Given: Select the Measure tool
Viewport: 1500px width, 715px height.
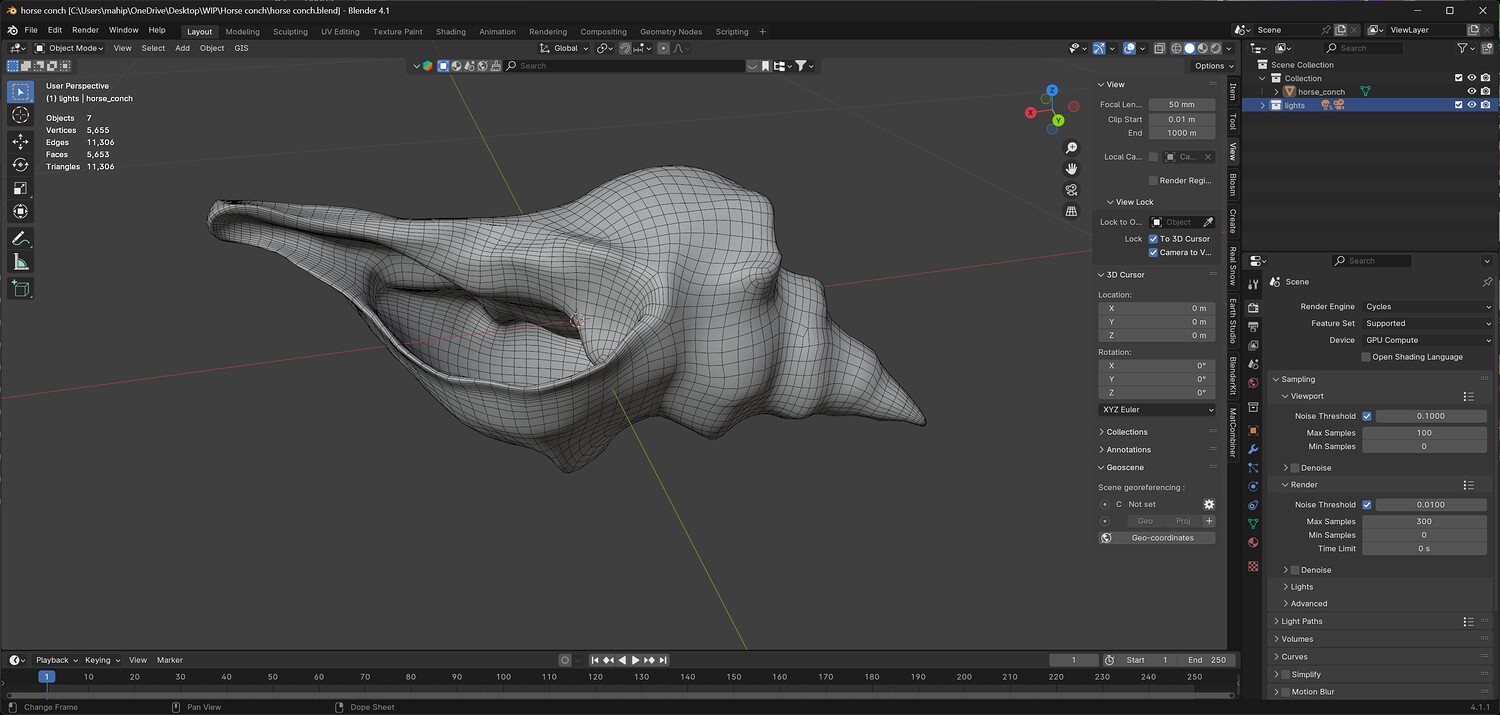Looking at the screenshot, I should (x=20, y=263).
